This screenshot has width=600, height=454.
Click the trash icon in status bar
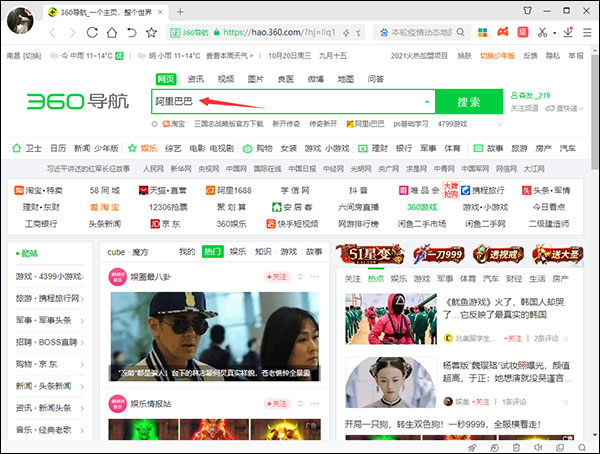(x=516, y=447)
